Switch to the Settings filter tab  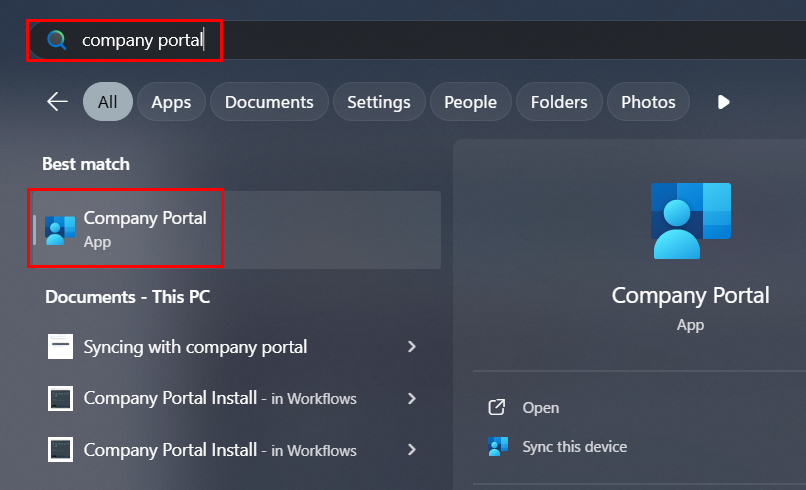[x=379, y=102]
